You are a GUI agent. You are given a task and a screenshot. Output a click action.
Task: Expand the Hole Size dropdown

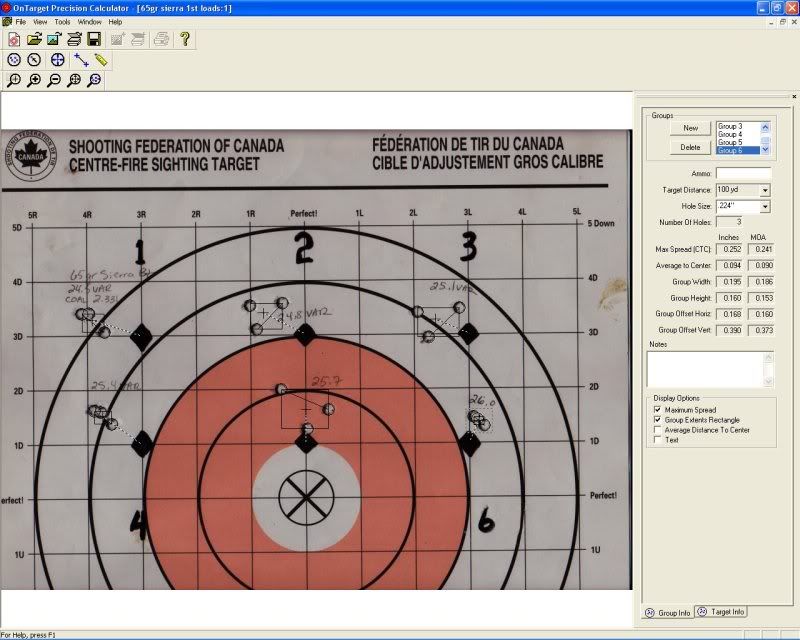765,207
